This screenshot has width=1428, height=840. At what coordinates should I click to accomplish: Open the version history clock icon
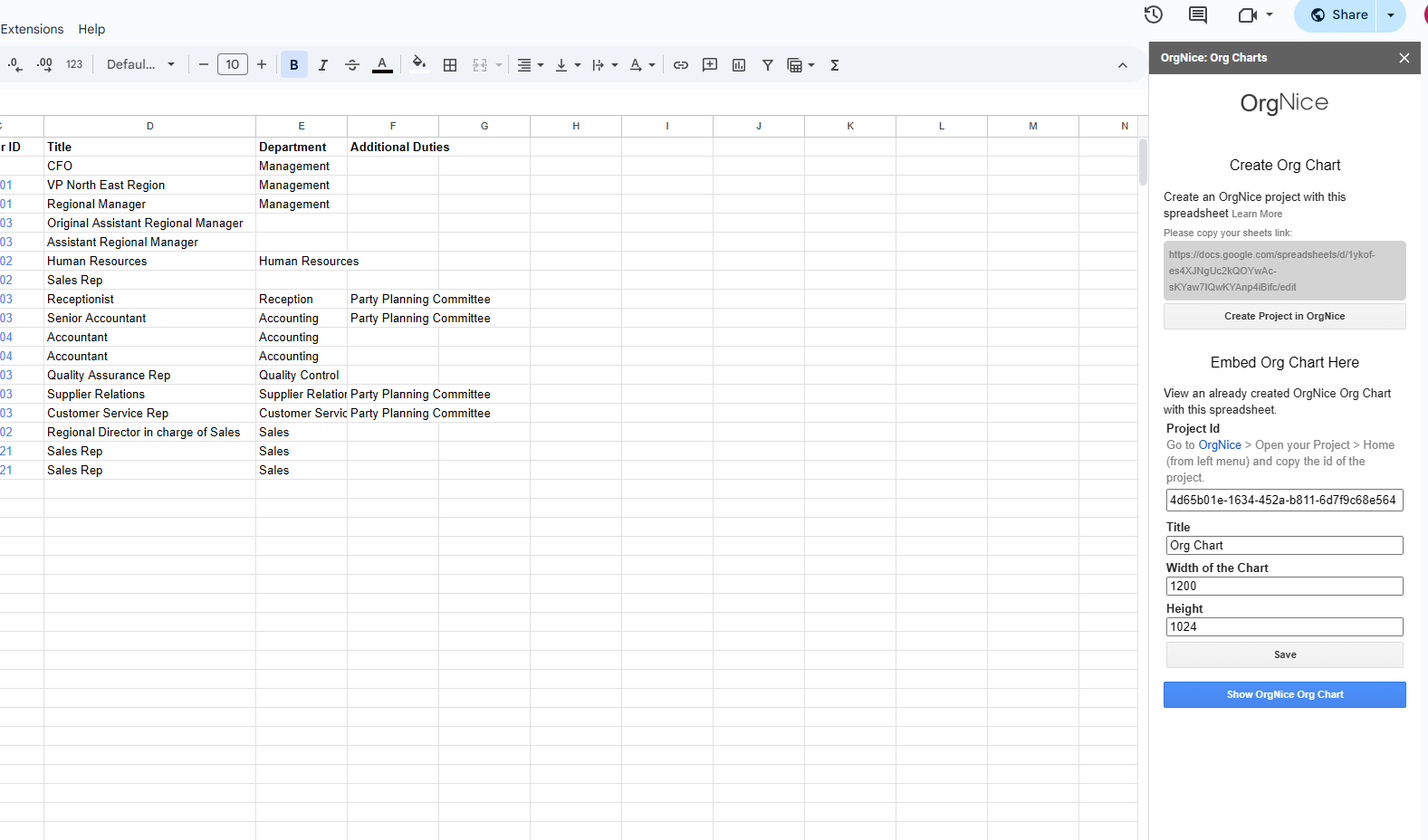pos(1154,14)
